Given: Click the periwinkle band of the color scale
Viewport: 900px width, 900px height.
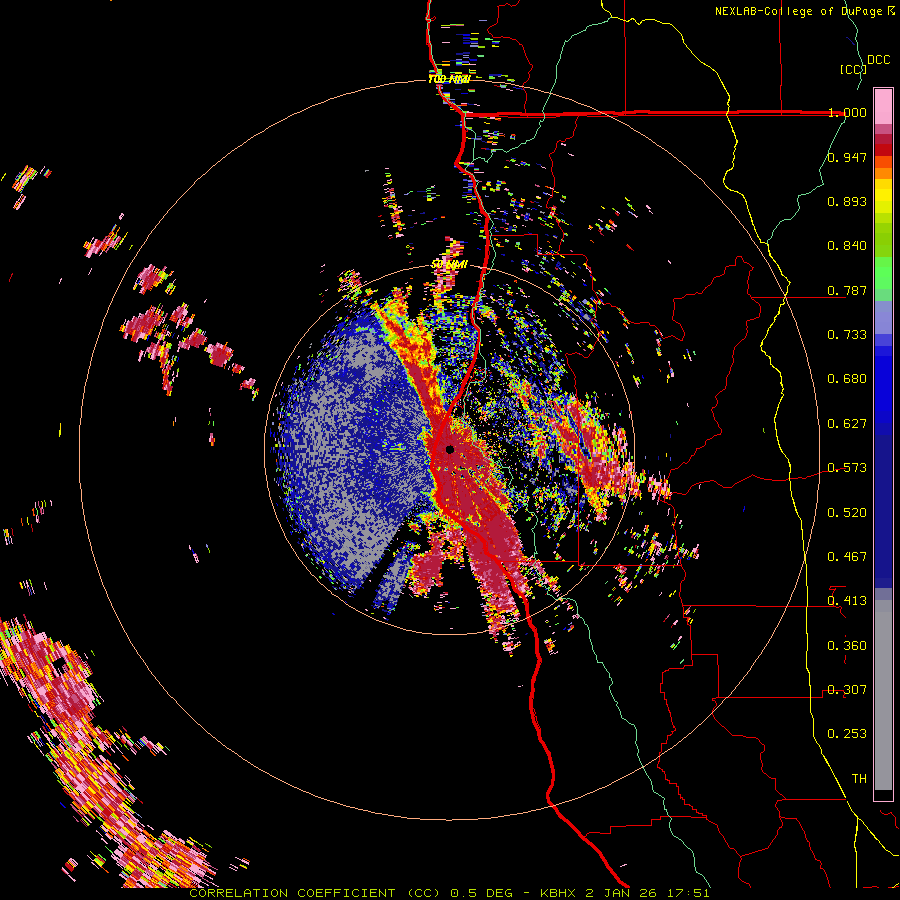Looking at the screenshot, I should [x=883, y=317].
